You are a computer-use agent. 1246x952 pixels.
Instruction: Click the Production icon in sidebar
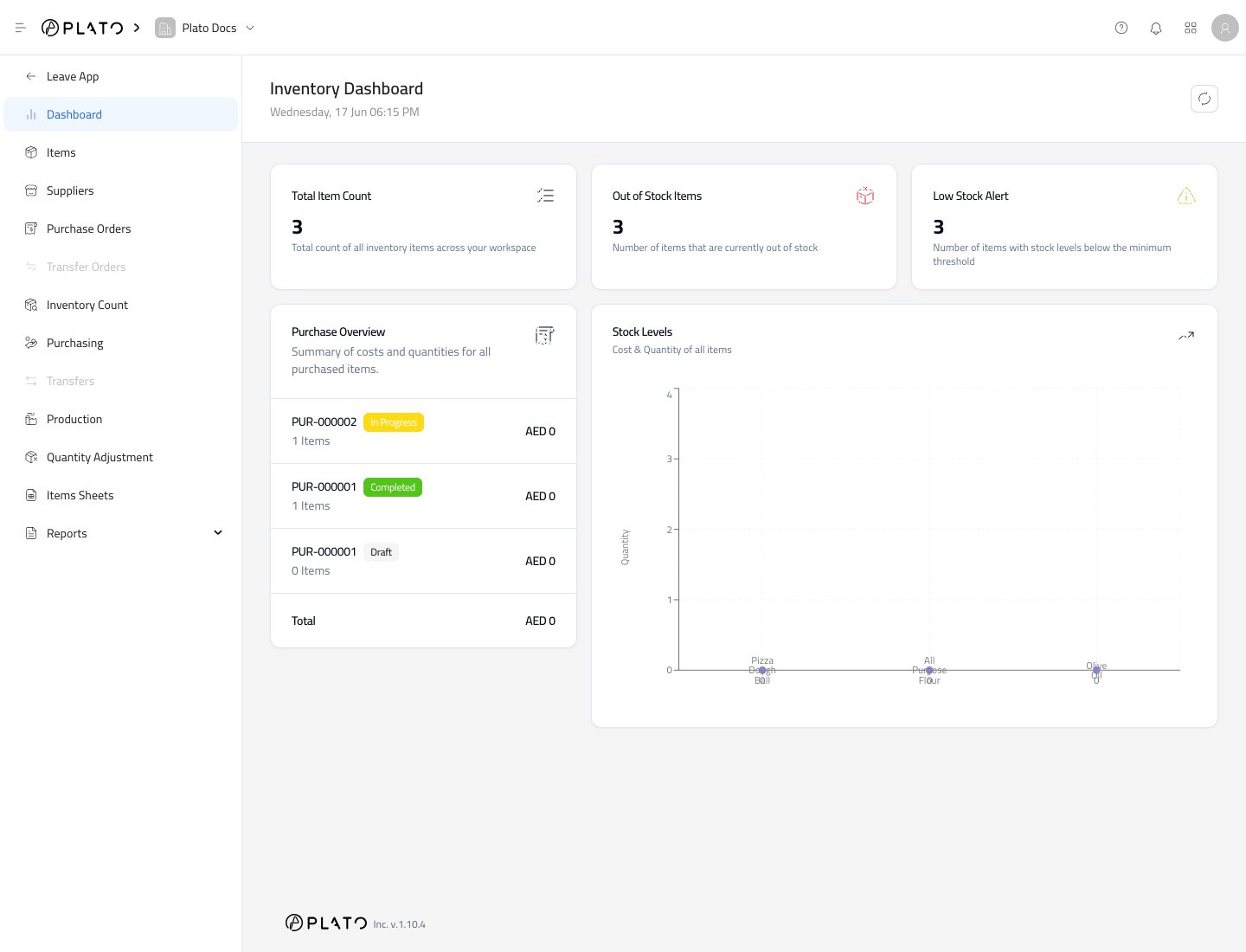tap(31, 419)
